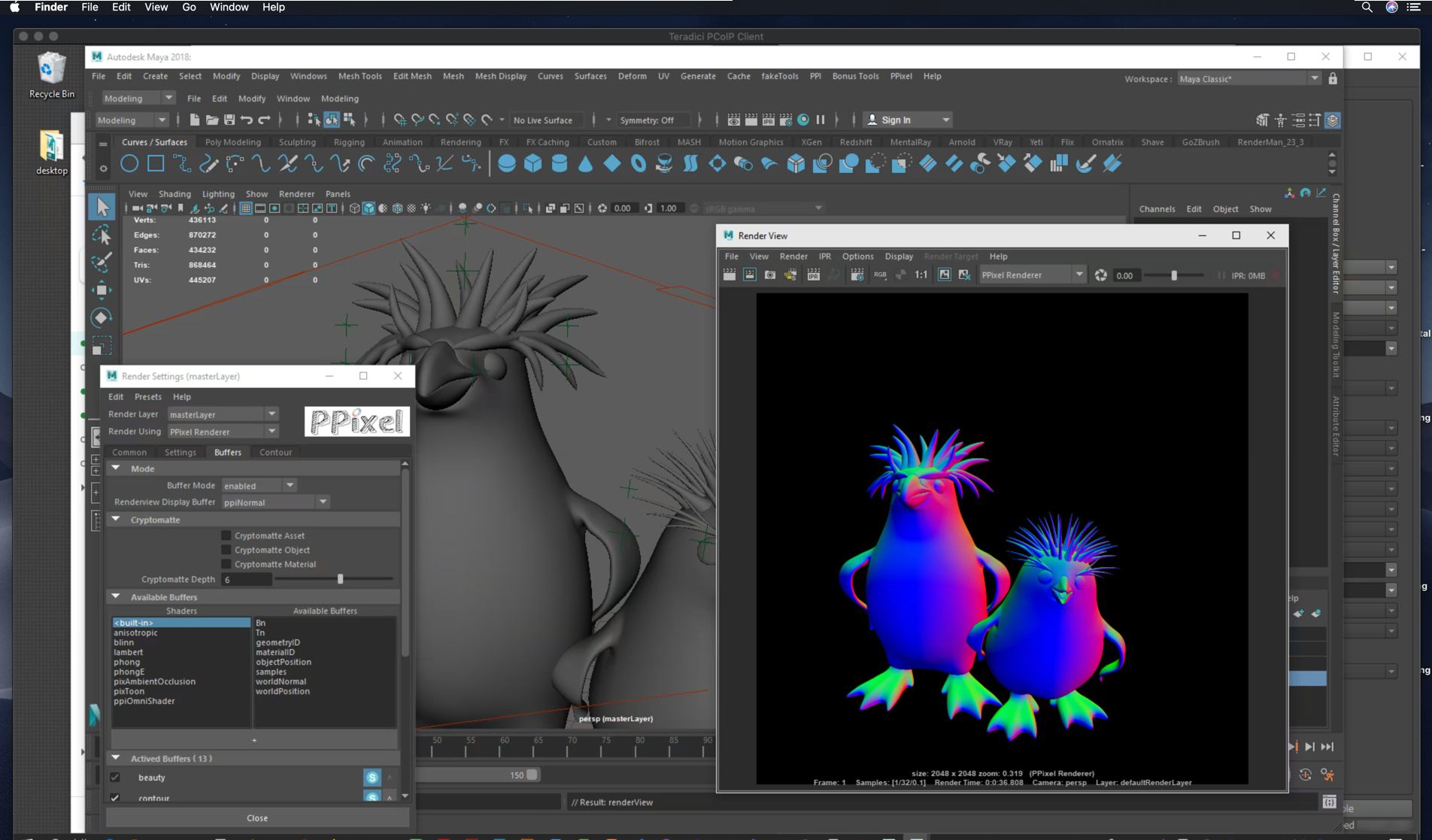Image resolution: width=1432 pixels, height=840 pixels.
Task: Open the Presets menu in Render Settings
Action: (147, 397)
